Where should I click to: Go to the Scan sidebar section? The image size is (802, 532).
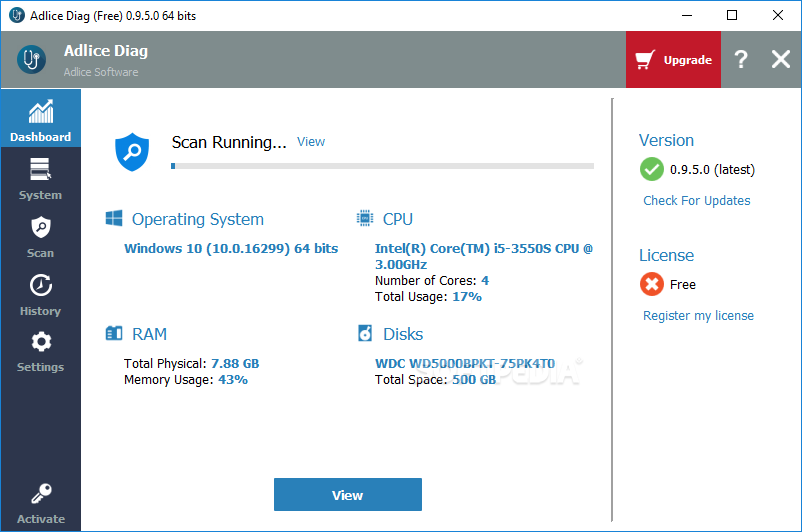pyautogui.click(x=40, y=237)
